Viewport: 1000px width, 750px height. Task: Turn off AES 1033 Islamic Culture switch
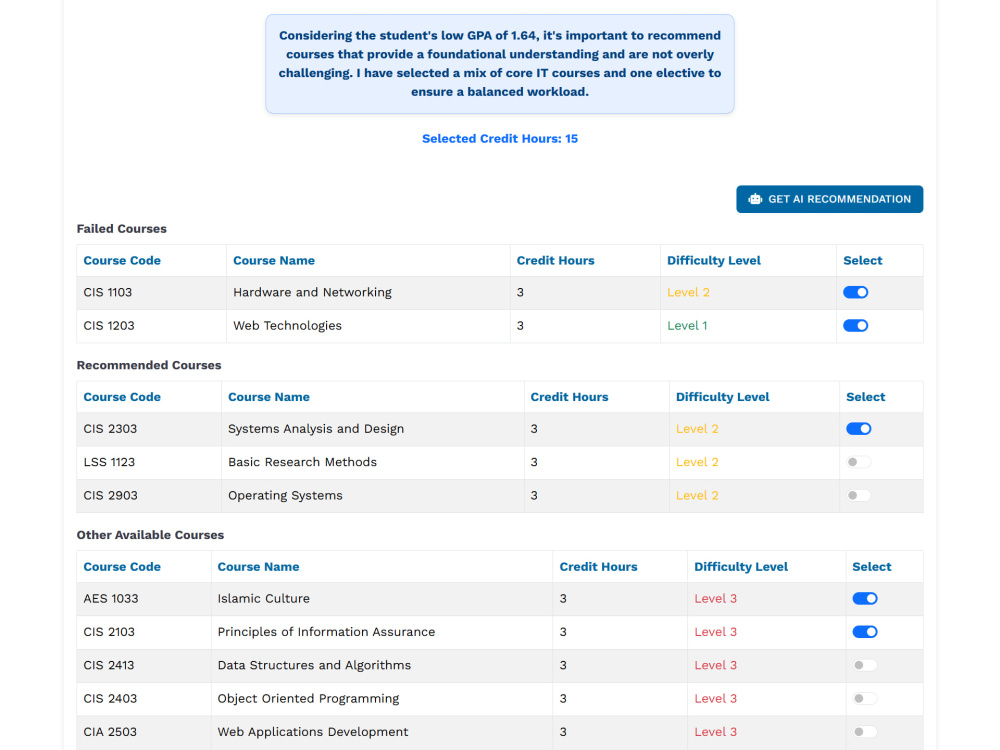[x=865, y=598]
